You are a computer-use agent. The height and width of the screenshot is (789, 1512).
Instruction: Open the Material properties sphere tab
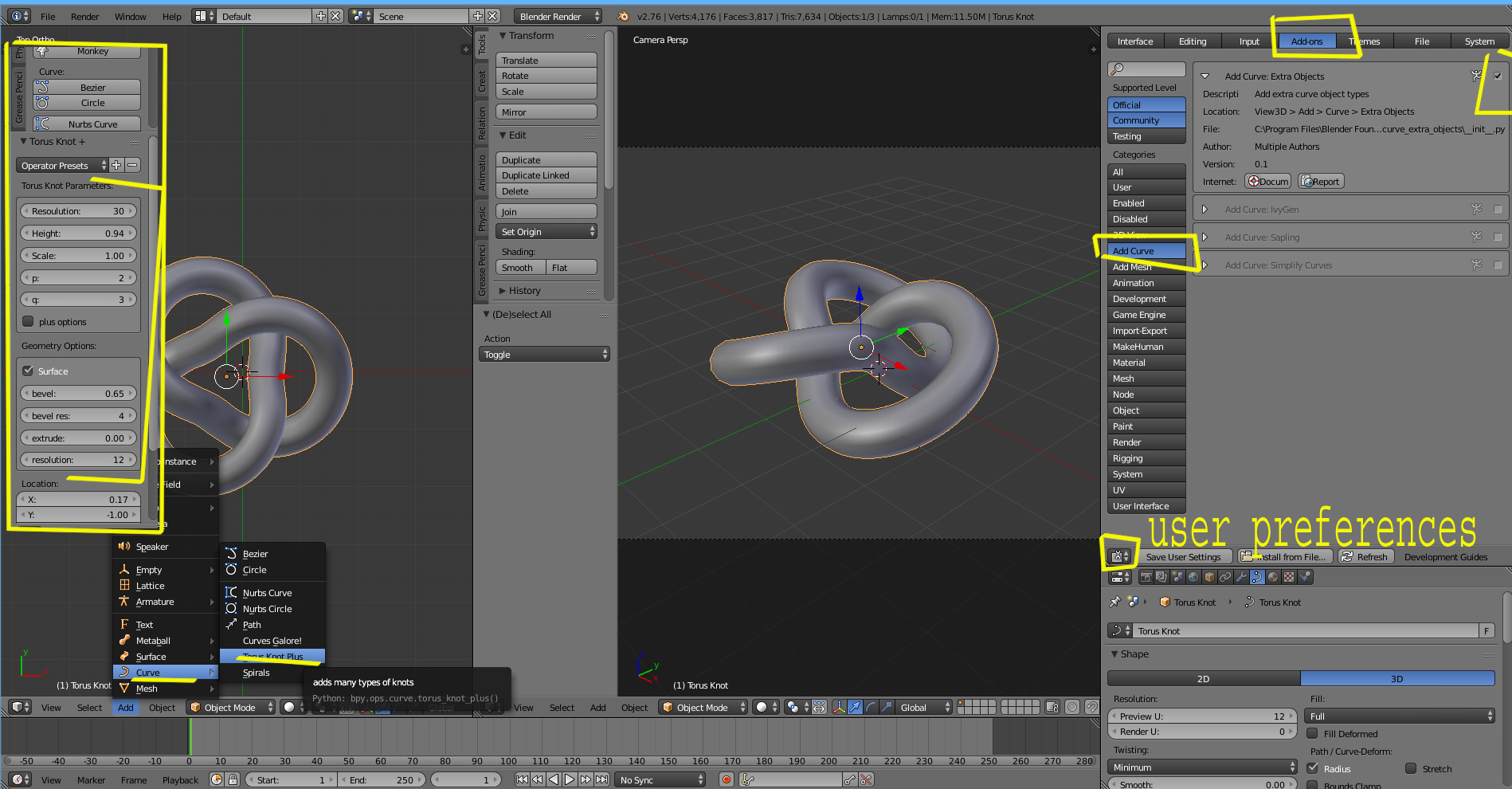click(1273, 577)
